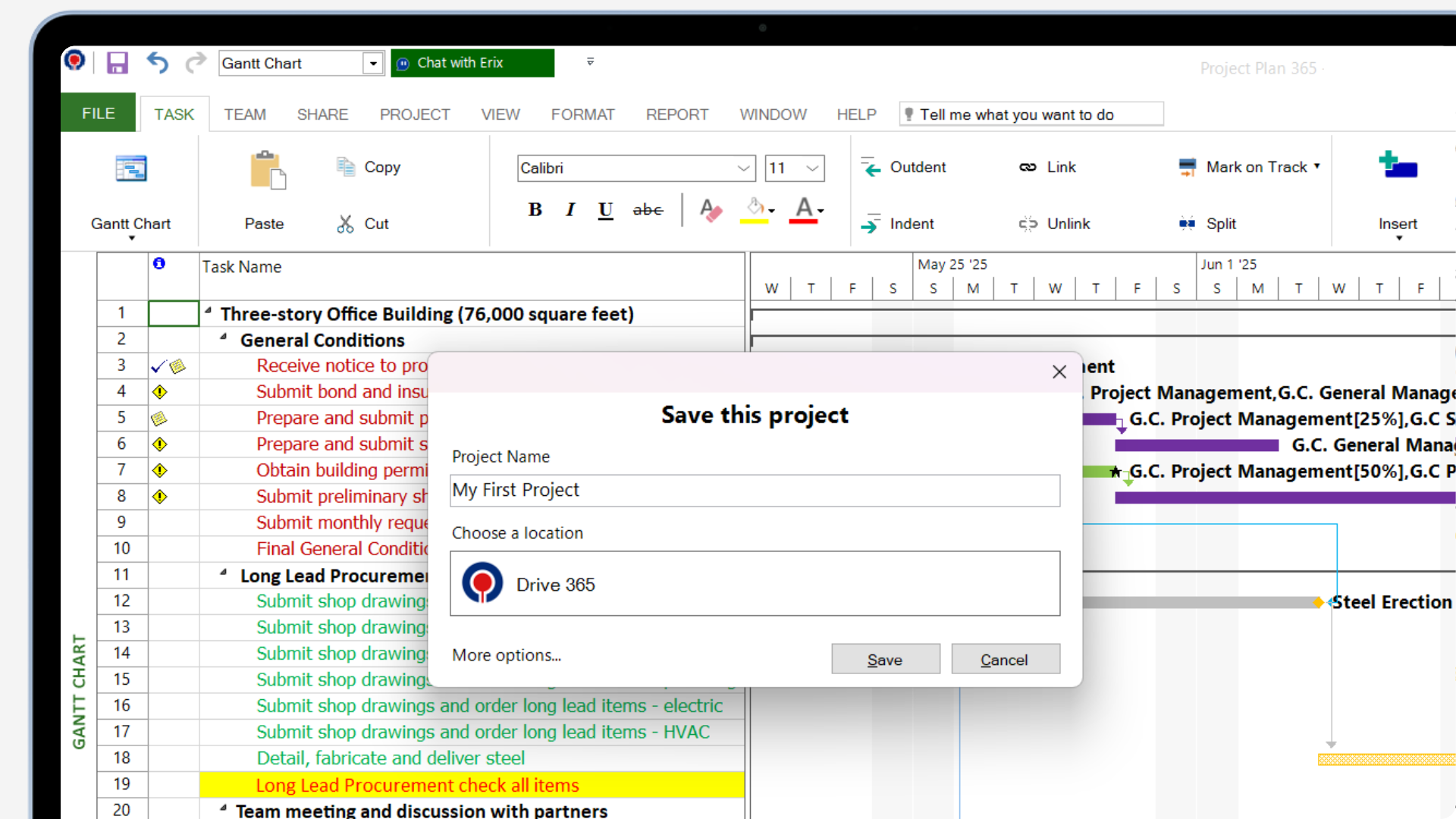
Task: Cut the selection with the scissors icon
Action: (347, 223)
